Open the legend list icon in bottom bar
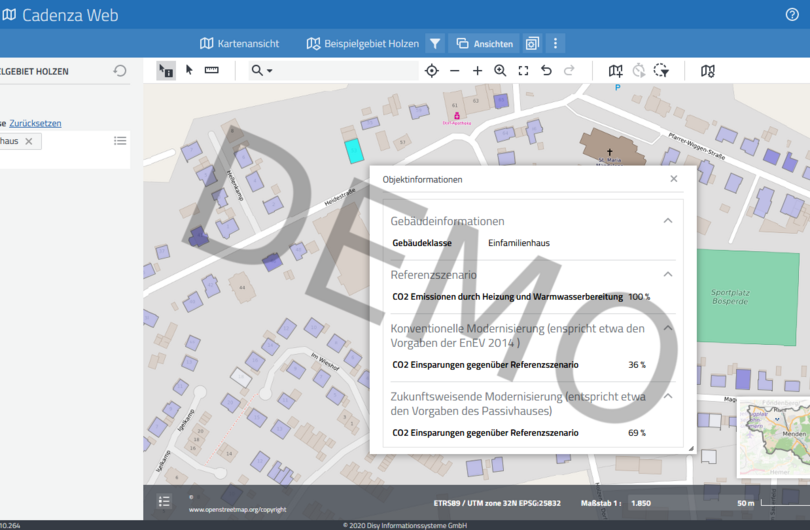The image size is (810, 530). tap(164, 501)
